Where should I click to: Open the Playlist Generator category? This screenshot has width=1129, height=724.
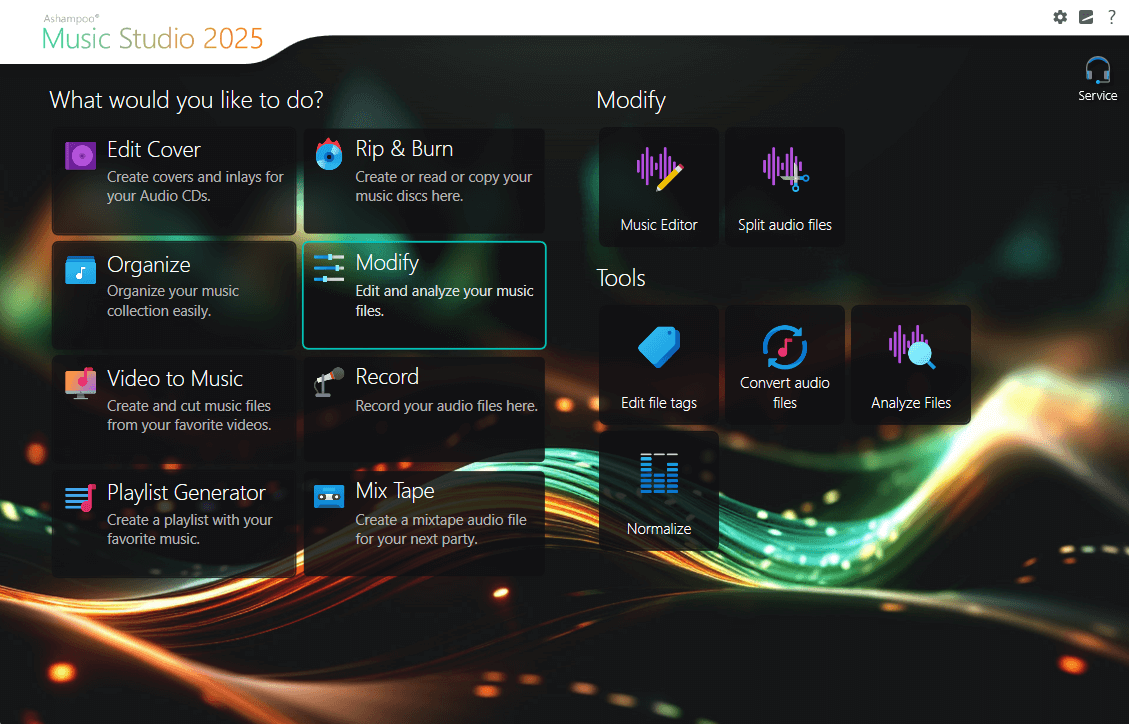[174, 523]
